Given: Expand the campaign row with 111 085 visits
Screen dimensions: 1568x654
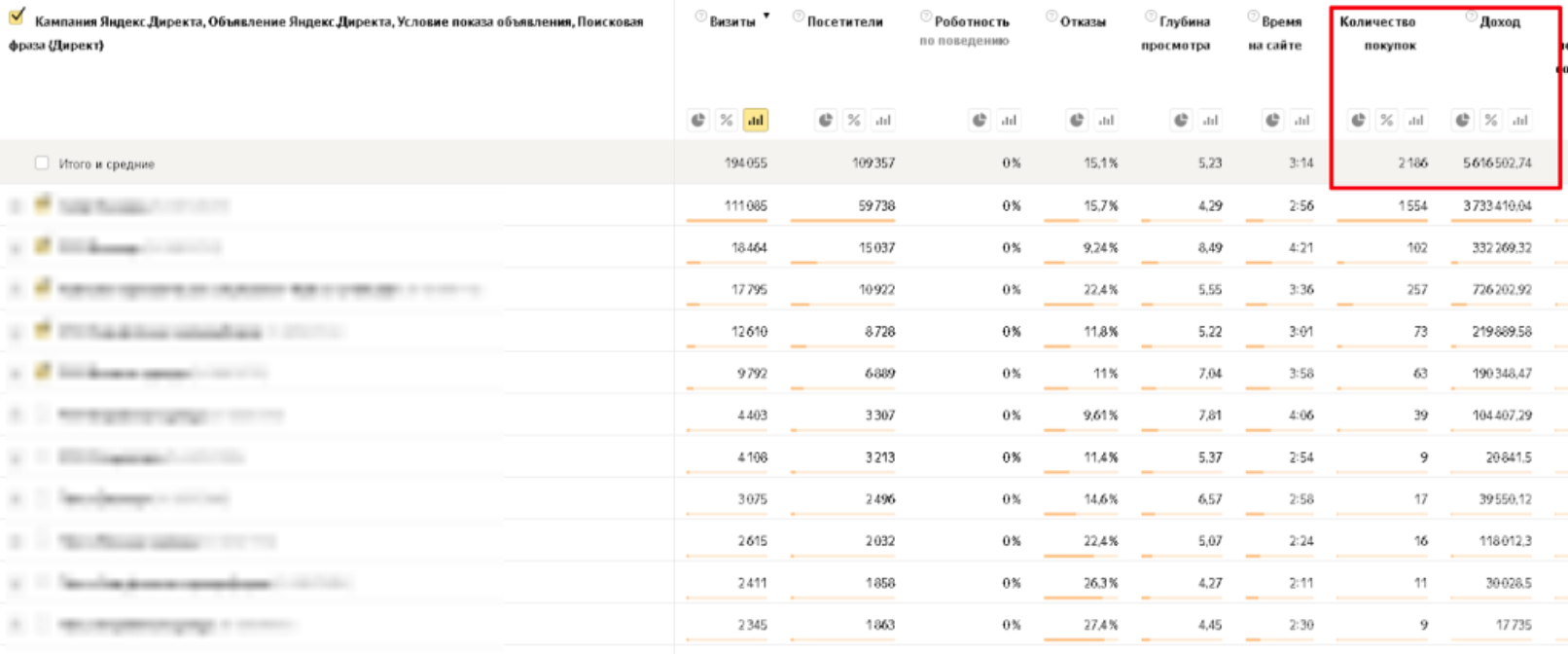Looking at the screenshot, I should pos(15,206).
